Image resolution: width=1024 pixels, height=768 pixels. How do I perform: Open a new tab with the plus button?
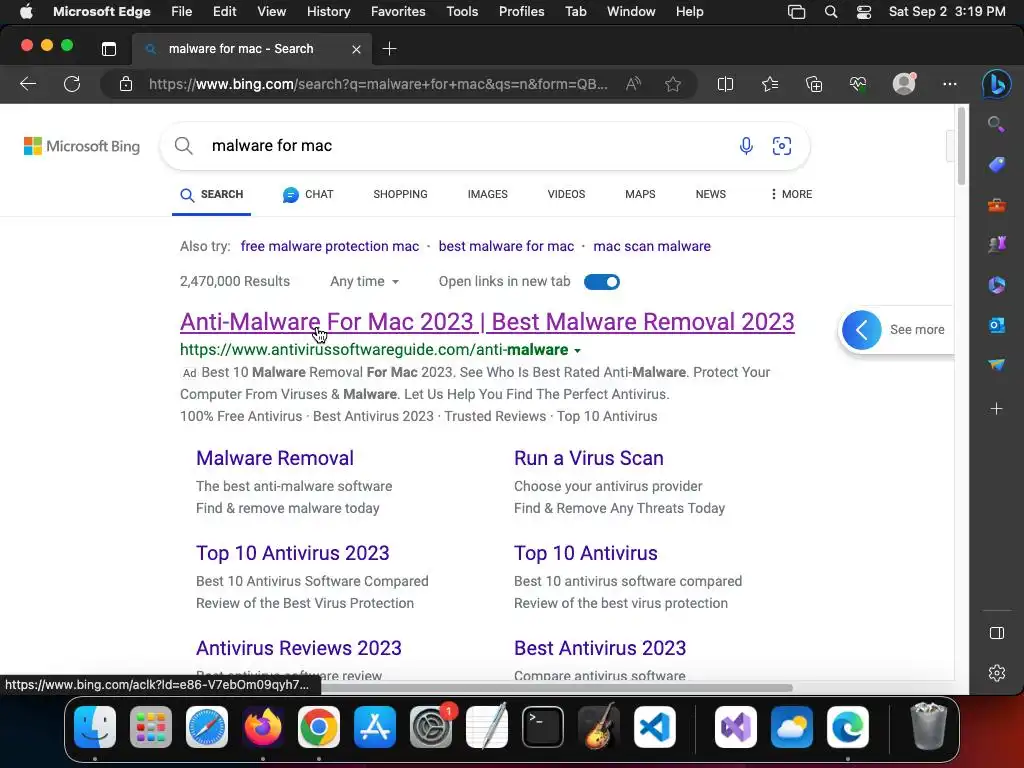389,49
